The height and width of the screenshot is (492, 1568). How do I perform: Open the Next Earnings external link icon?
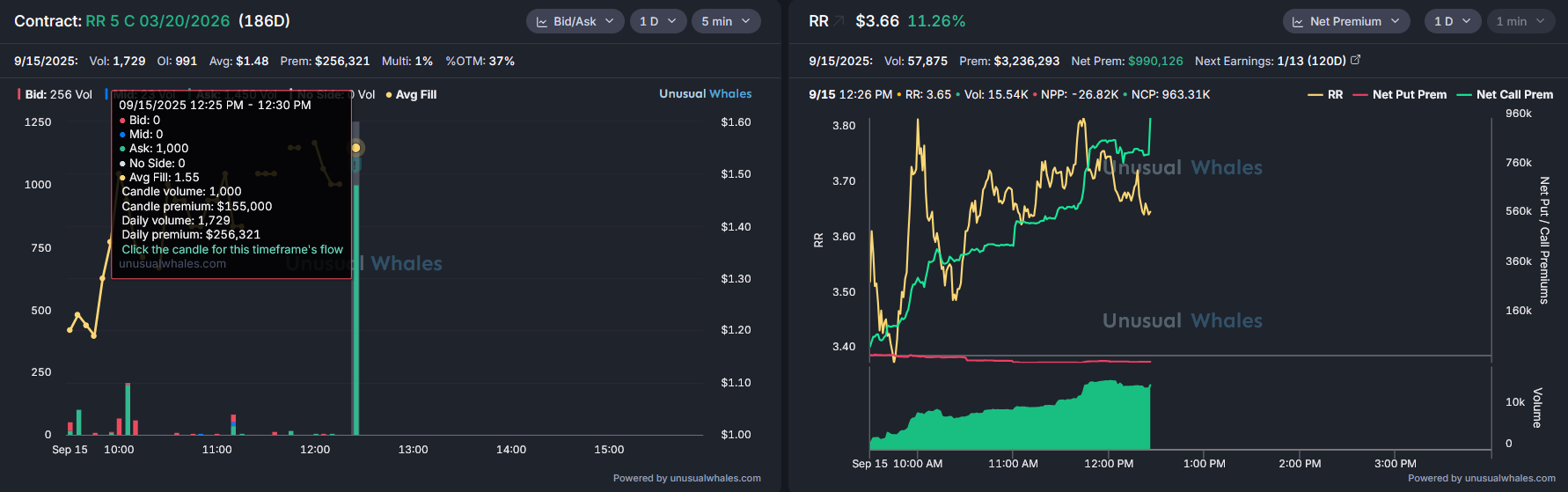(x=1356, y=60)
